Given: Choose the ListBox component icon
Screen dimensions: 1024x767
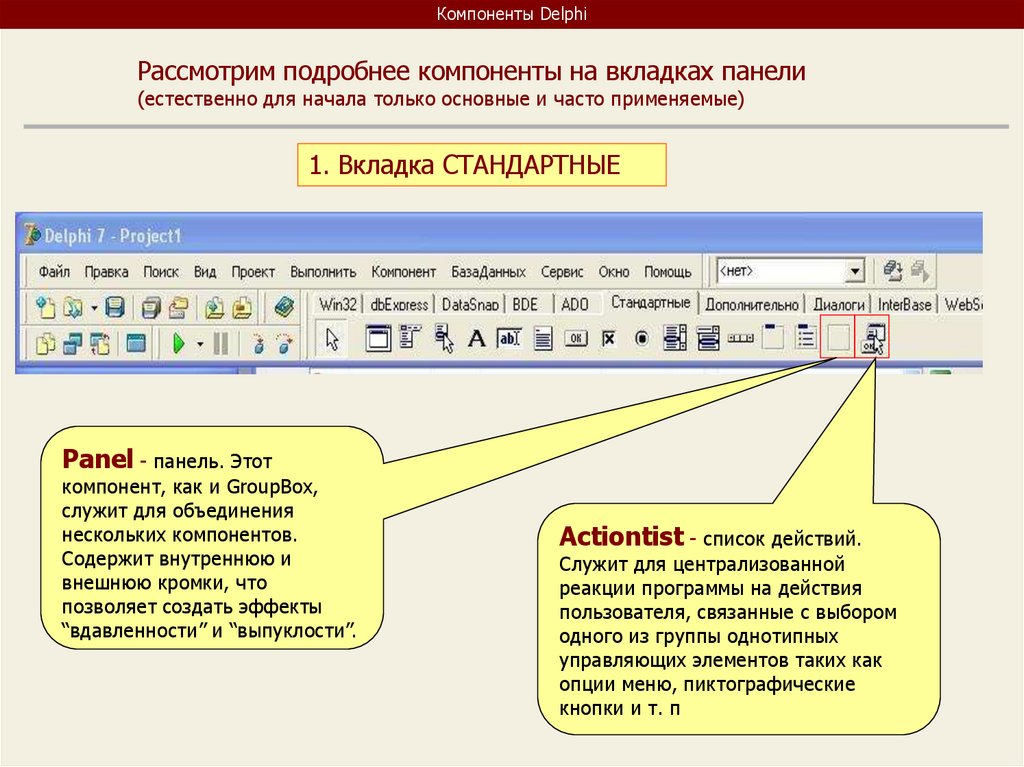Looking at the screenshot, I should 675,338.
